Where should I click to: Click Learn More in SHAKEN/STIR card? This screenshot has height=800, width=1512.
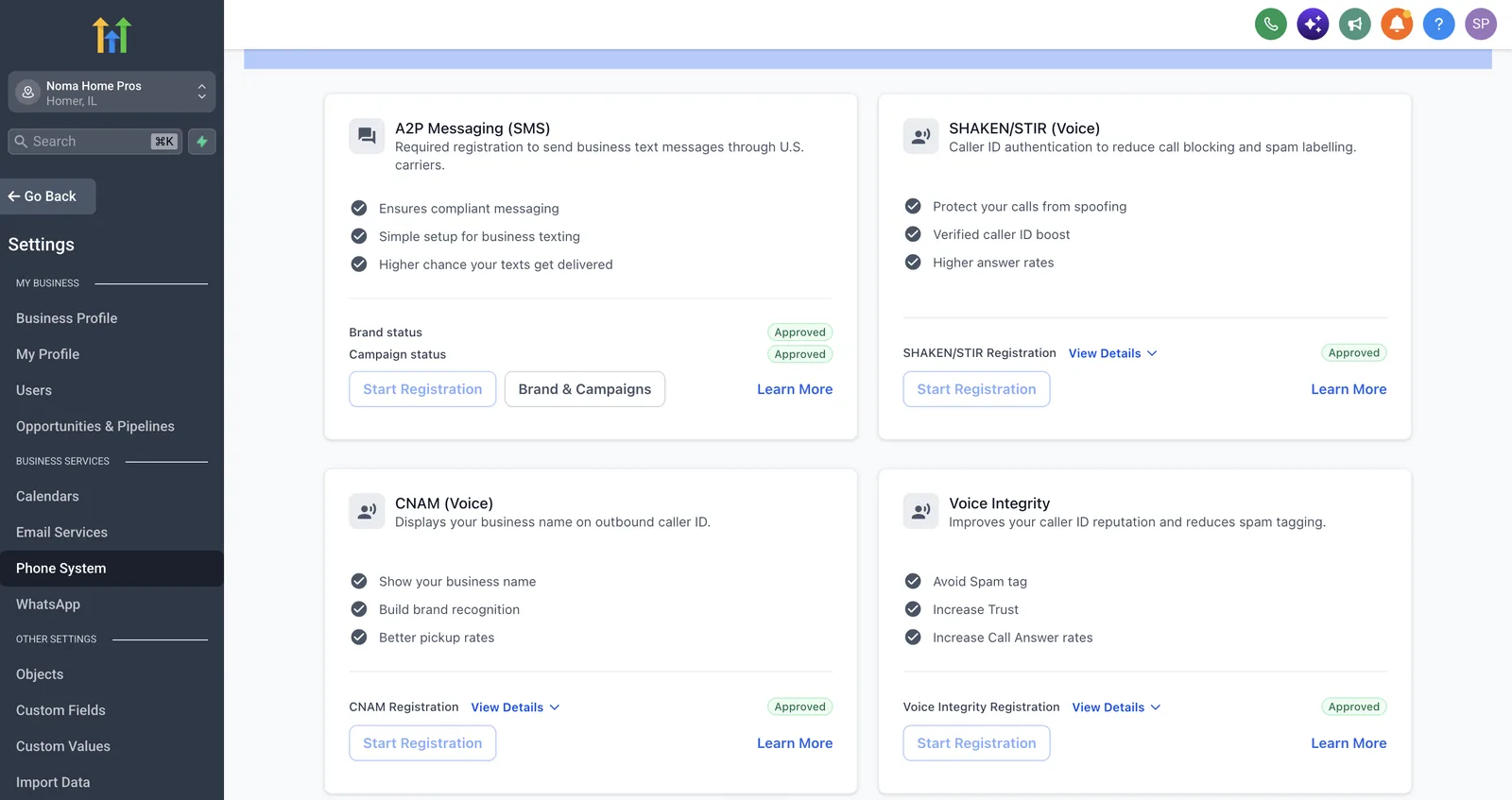(1349, 389)
